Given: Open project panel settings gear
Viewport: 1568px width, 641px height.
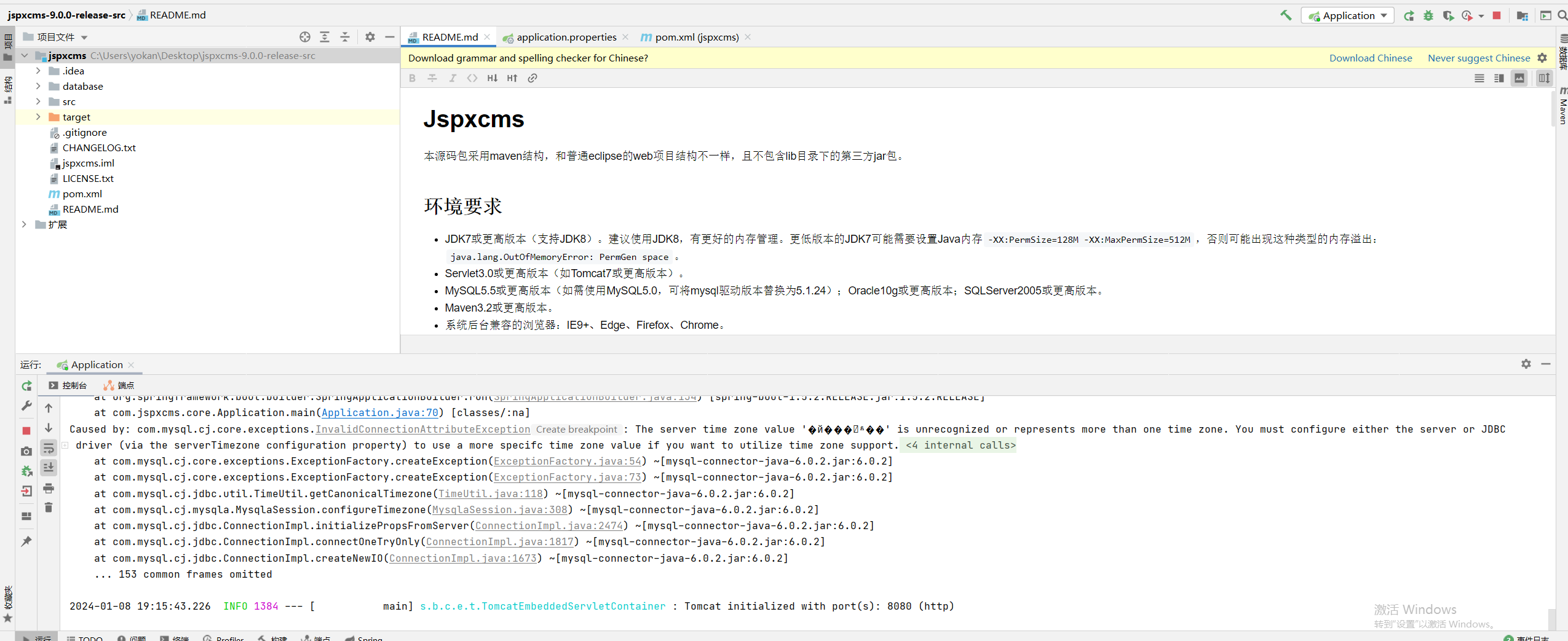Looking at the screenshot, I should (x=370, y=37).
